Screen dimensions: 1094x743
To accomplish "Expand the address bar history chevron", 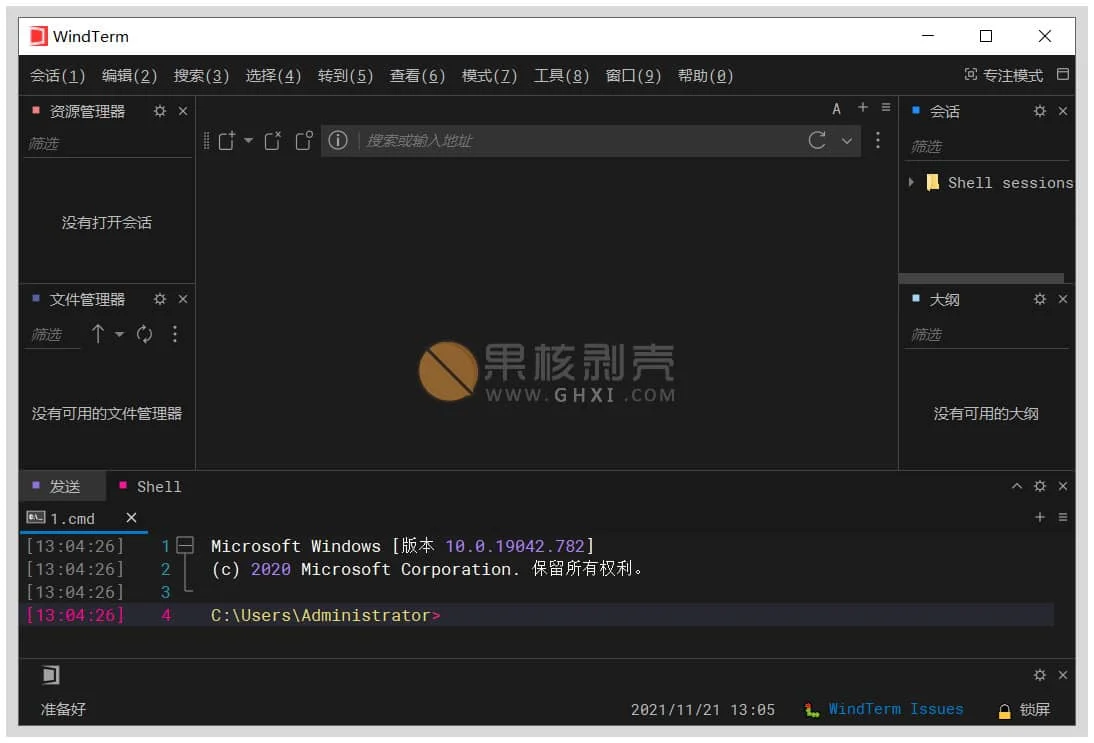I will point(846,141).
